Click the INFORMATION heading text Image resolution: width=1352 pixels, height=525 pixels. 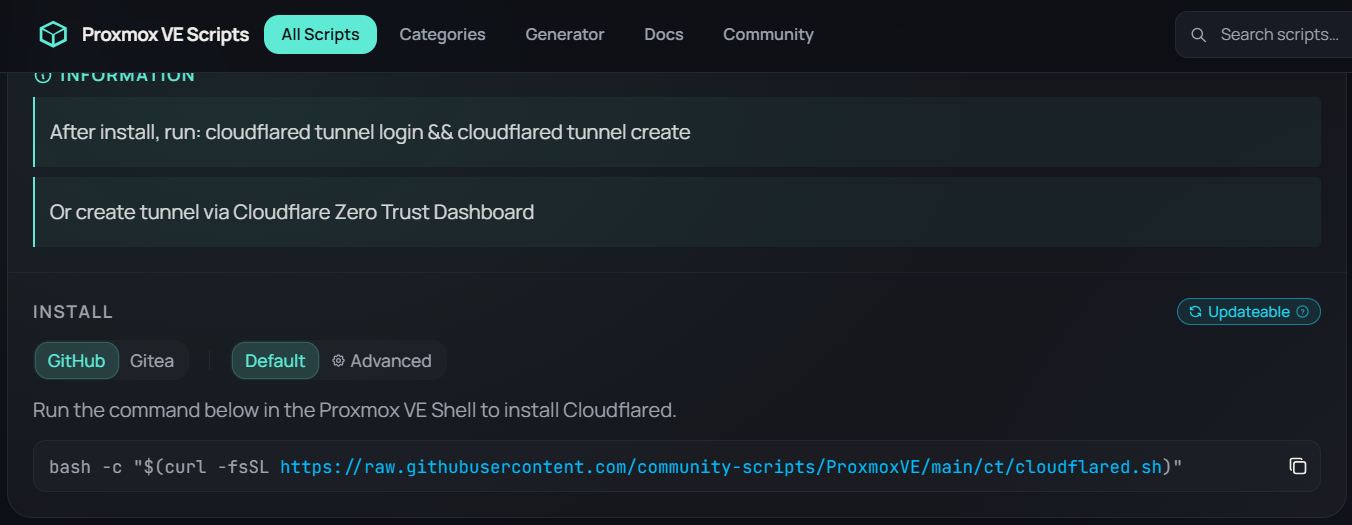pos(127,75)
